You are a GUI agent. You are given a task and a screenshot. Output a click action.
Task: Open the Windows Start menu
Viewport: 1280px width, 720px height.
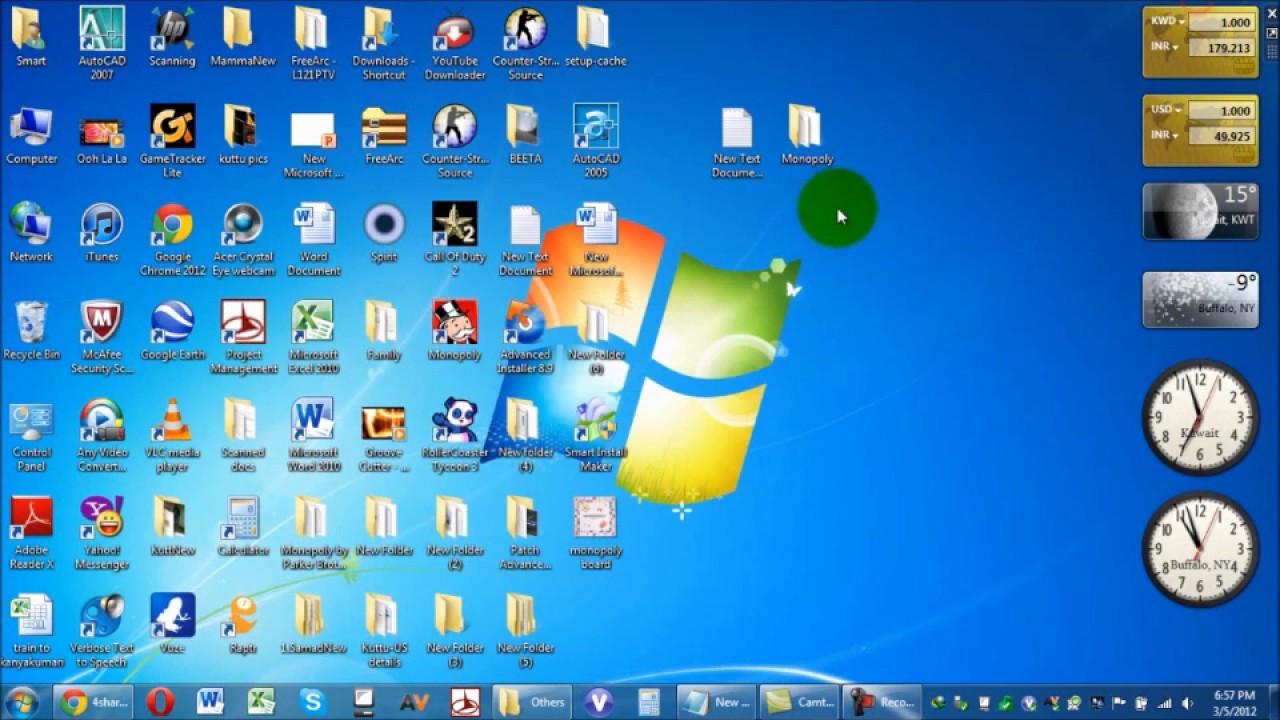(x=22, y=702)
